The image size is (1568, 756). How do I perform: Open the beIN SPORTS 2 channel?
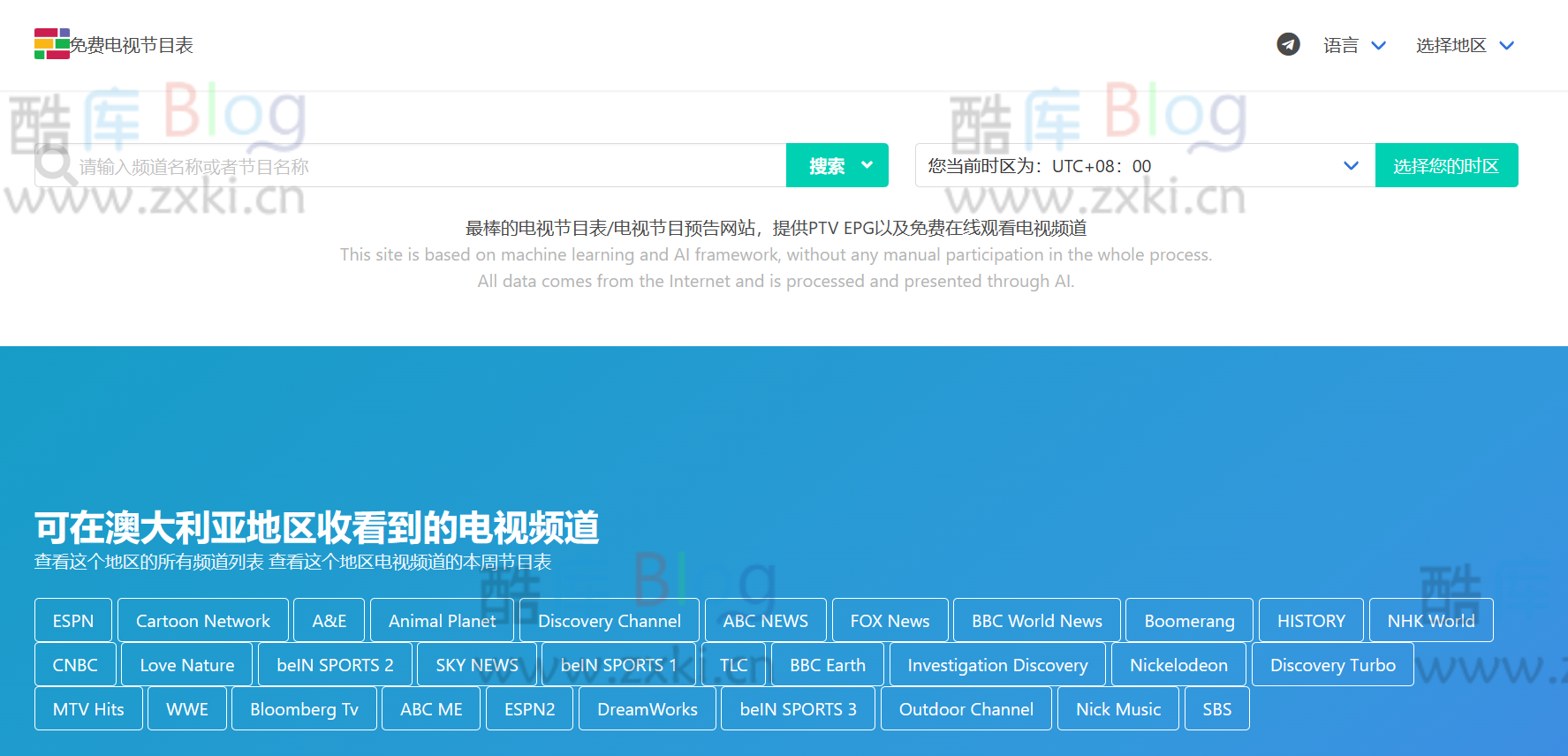click(336, 664)
